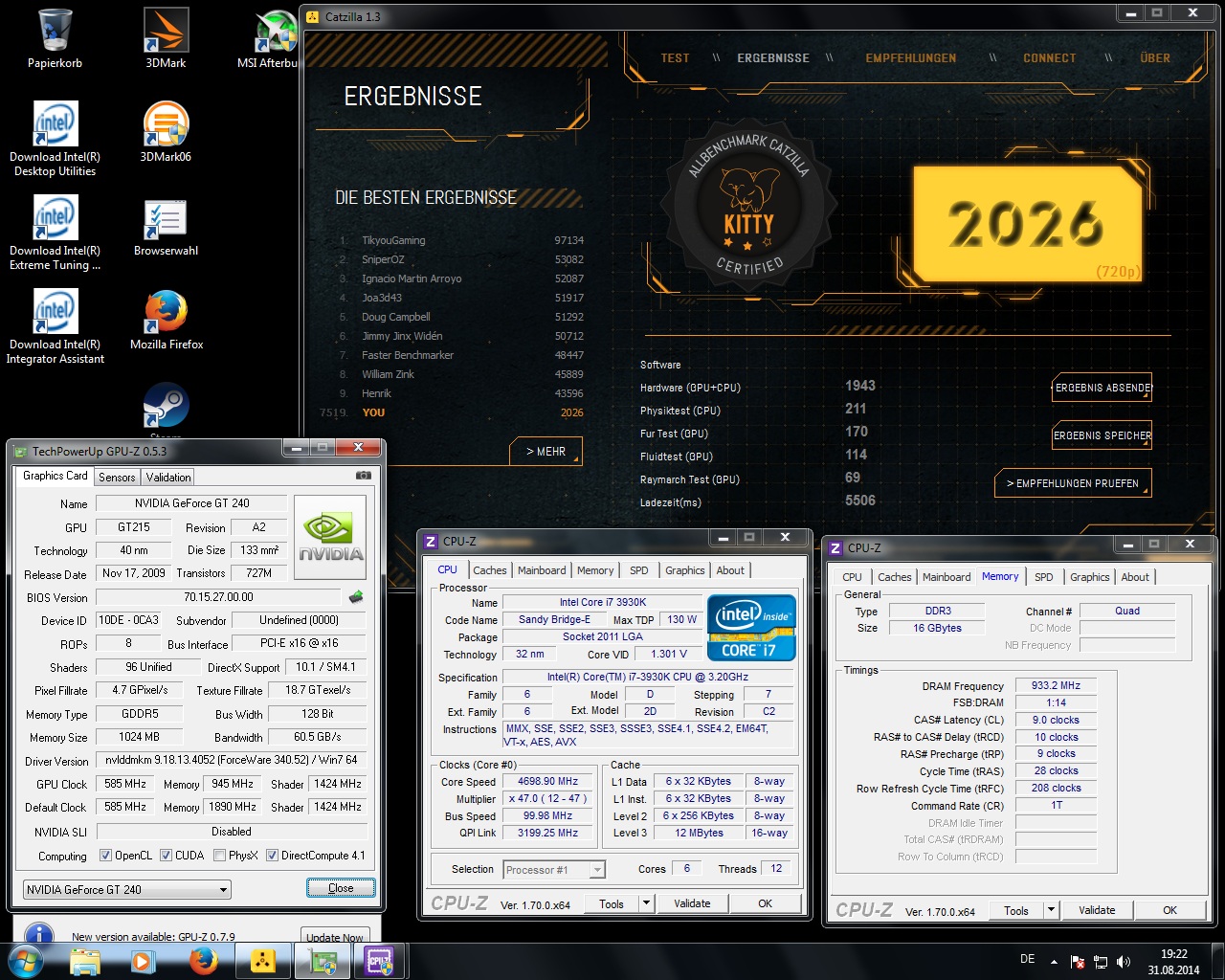
Task: Click the DE language indicator in taskbar
Action: coord(1027,959)
